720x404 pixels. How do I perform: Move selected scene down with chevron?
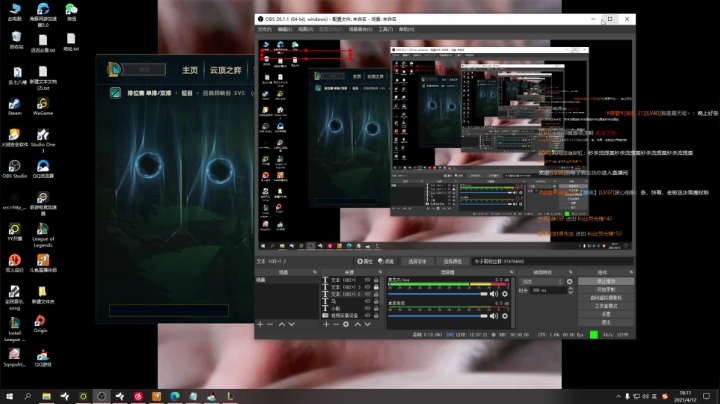click(292, 324)
